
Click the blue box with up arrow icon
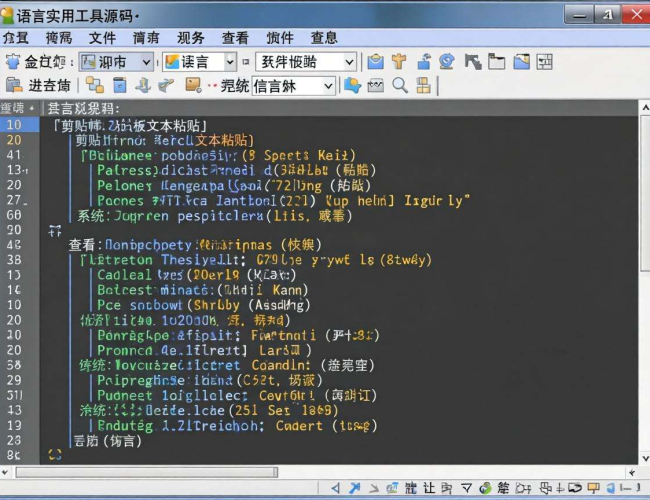coord(424,62)
